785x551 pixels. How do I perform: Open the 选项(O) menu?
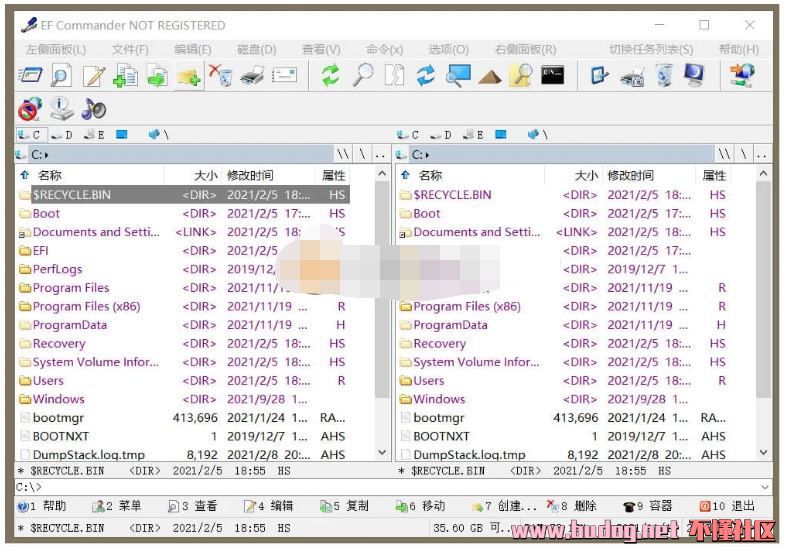(449, 50)
